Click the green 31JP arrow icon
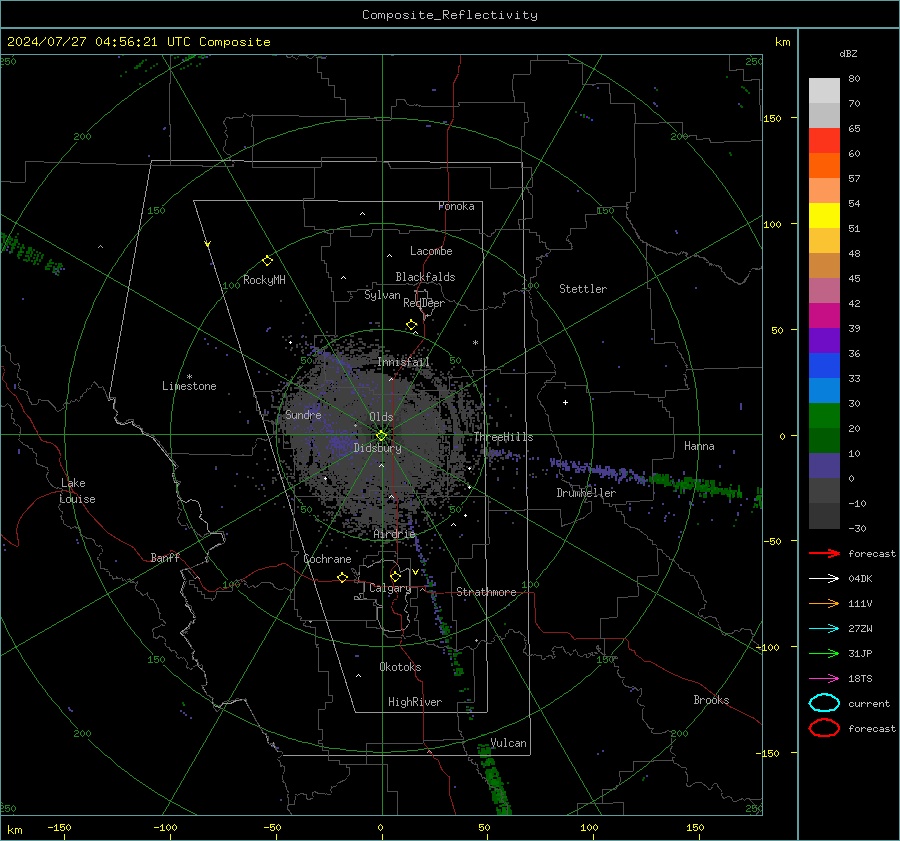The height and width of the screenshot is (841, 900). 824,653
